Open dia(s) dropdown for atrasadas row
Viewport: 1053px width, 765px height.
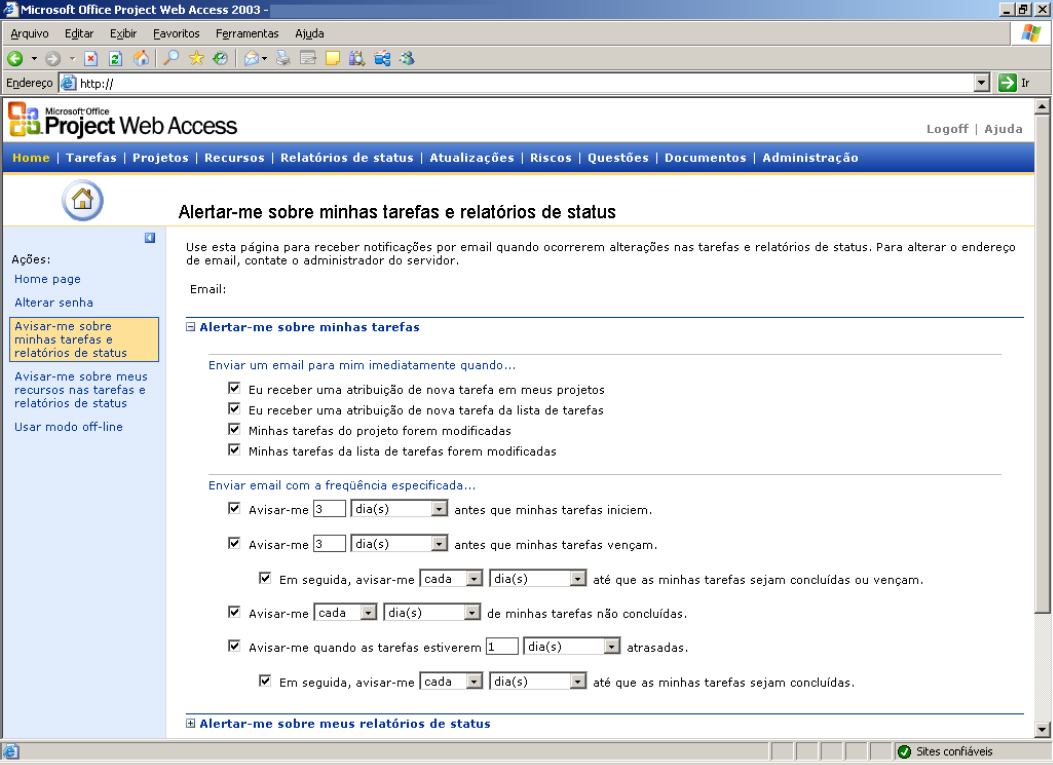coord(571,647)
